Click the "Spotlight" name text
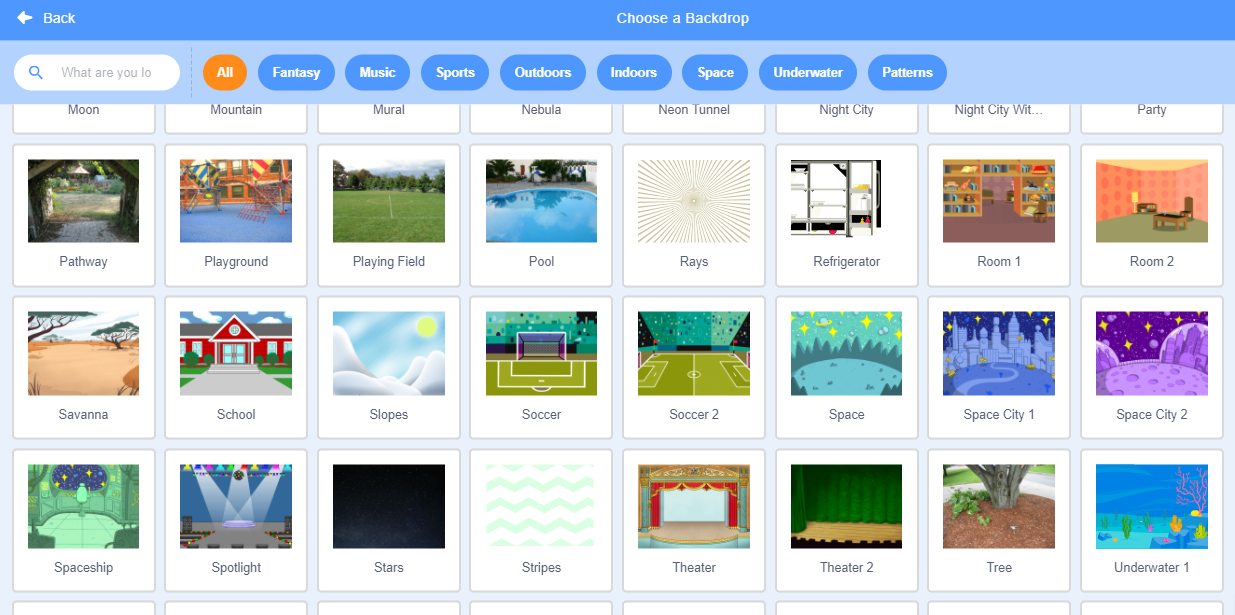Image resolution: width=1235 pixels, height=615 pixels. coord(236,567)
